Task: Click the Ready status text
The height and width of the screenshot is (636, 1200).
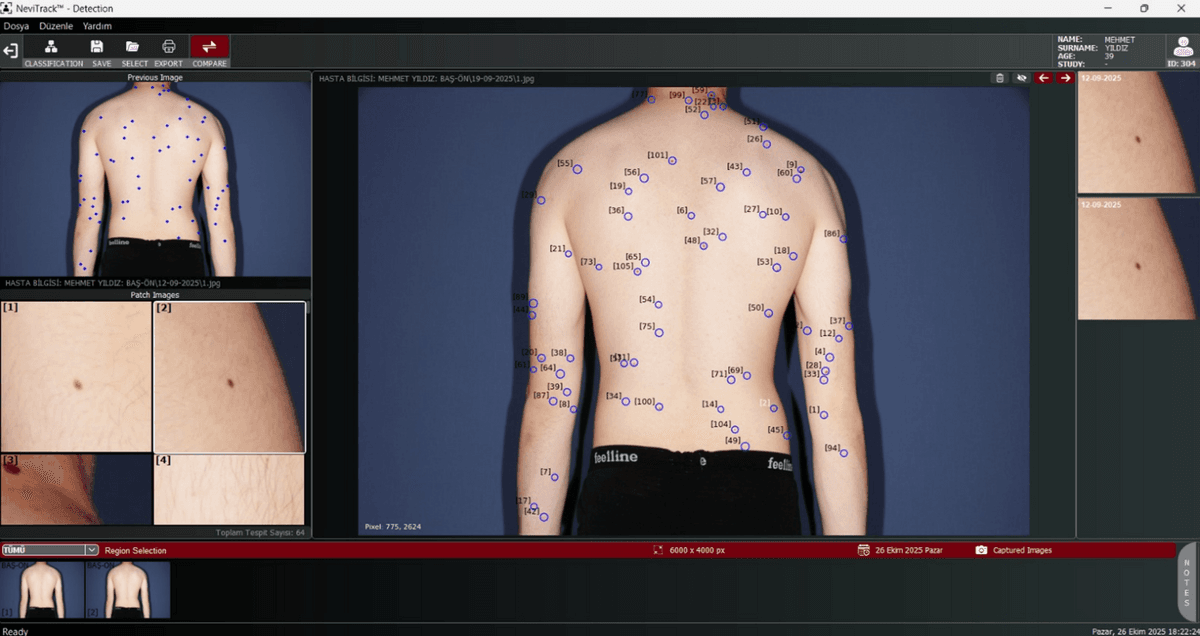Action: (15, 631)
